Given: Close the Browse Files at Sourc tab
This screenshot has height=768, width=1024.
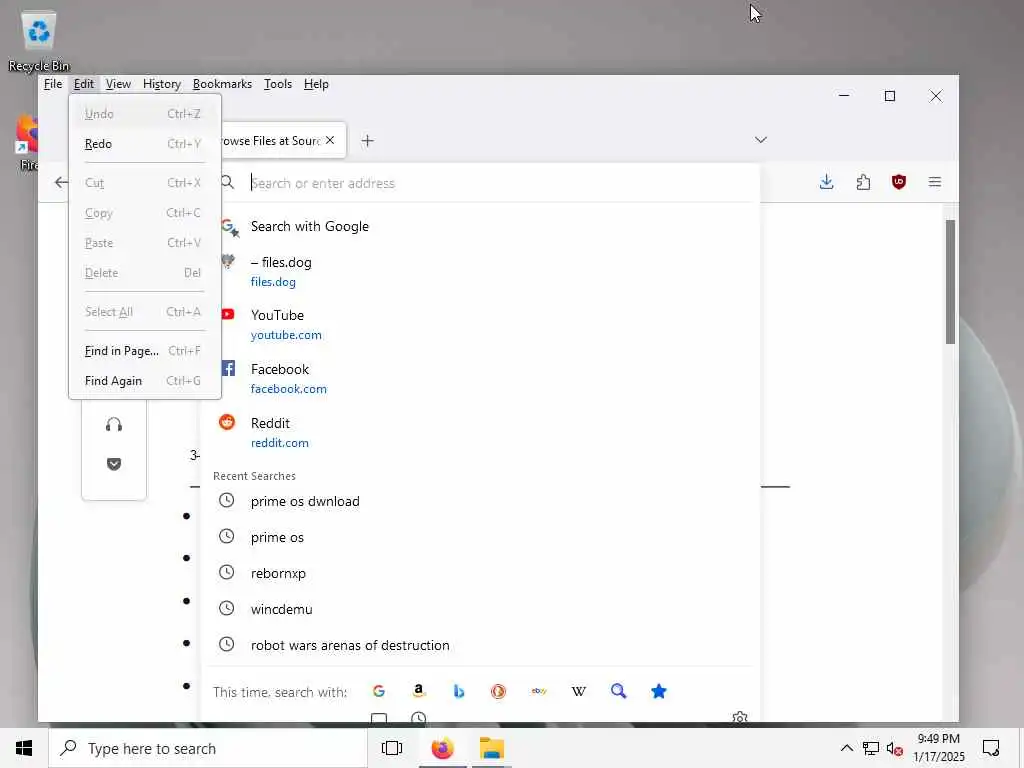Looking at the screenshot, I should [x=330, y=140].
